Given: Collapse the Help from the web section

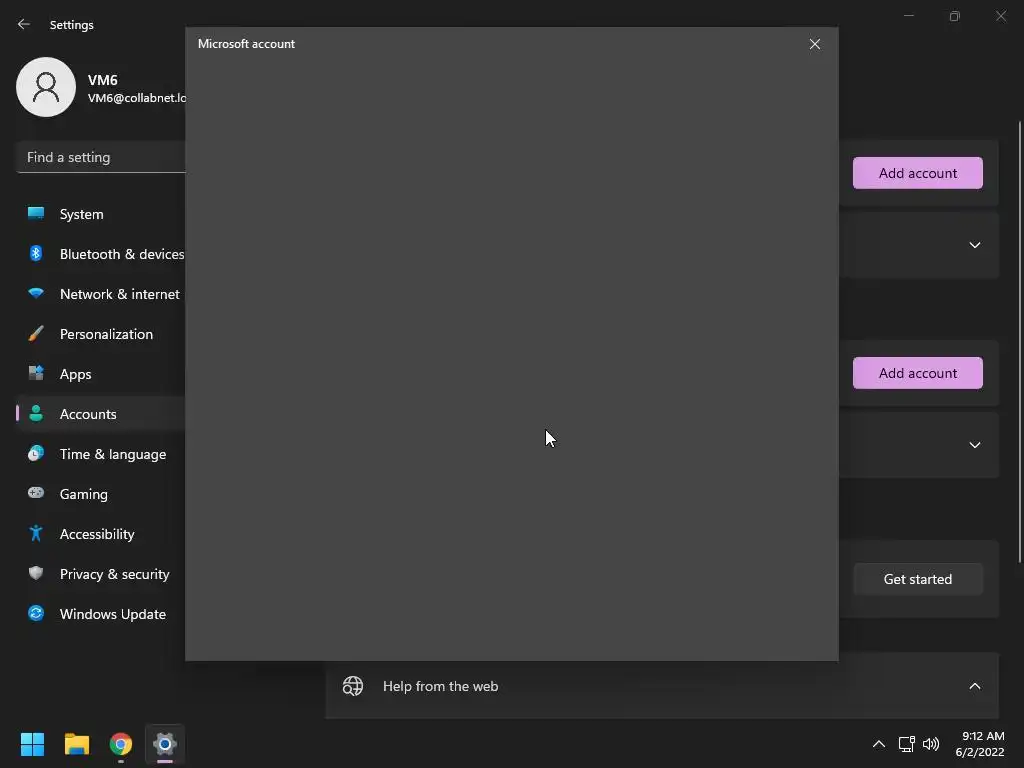Looking at the screenshot, I should point(974,686).
